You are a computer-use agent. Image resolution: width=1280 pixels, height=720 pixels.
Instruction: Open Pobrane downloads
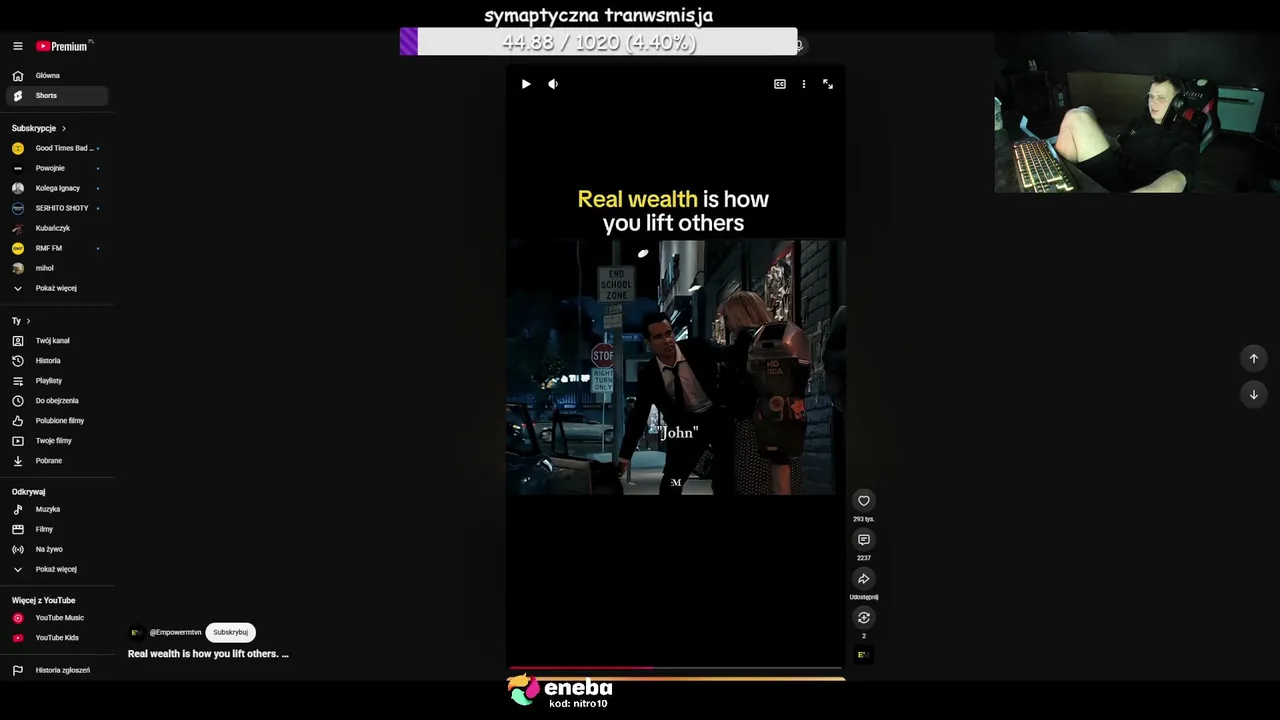point(57,461)
